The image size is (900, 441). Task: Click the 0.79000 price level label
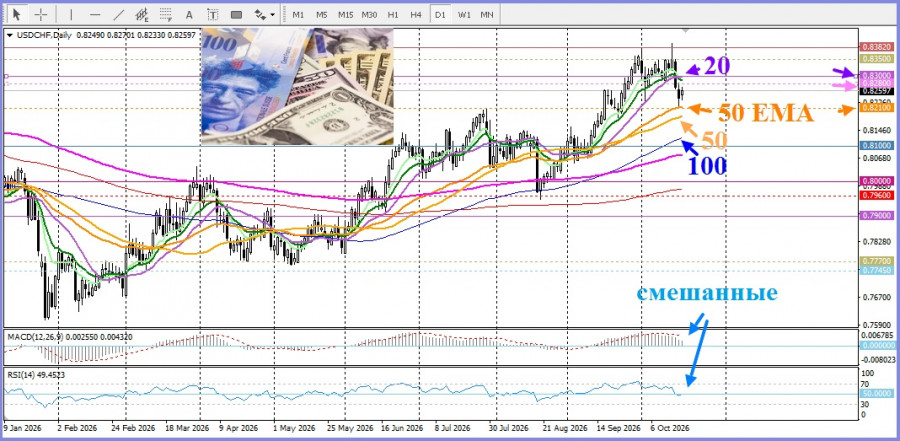875,215
